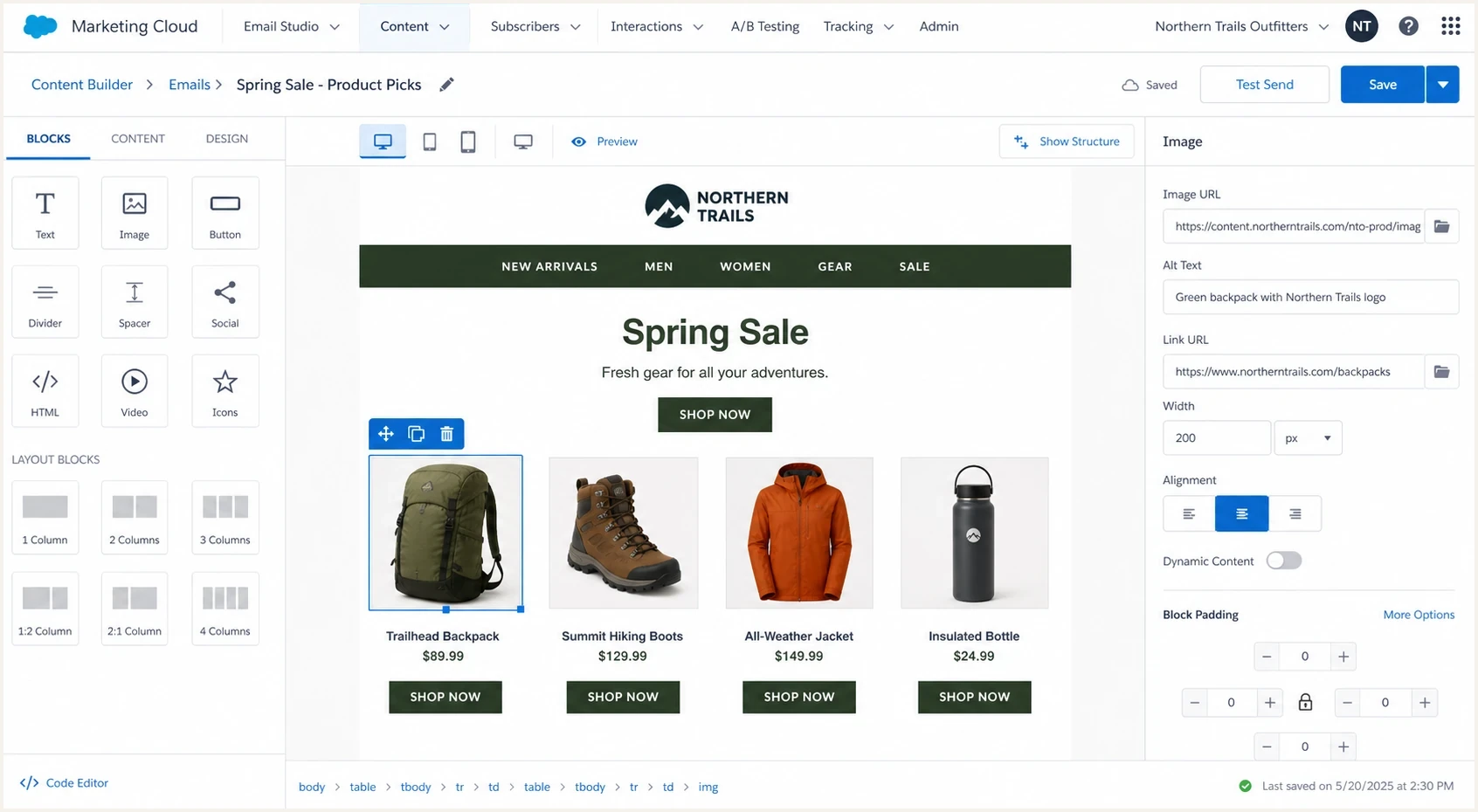This screenshot has height=812, width=1478.
Task: Set alignment to right
Action: pyautogui.click(x=1295, y=513)
